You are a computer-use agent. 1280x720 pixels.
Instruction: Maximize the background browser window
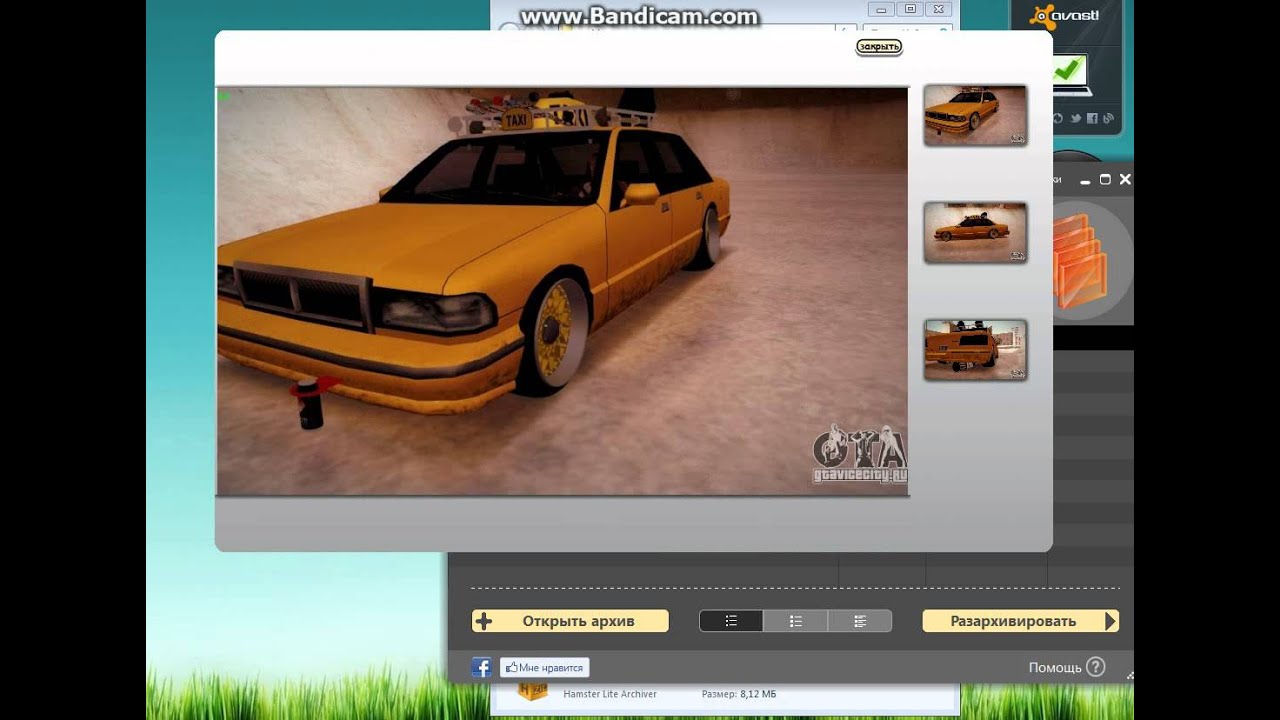[910, 9]
